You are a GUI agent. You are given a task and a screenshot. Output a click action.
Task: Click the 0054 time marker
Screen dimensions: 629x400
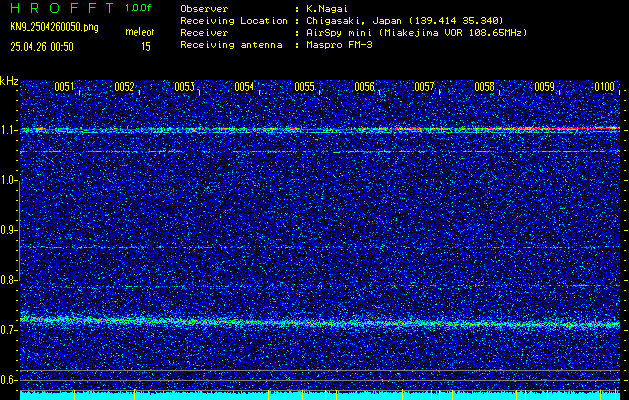point(244,87)
